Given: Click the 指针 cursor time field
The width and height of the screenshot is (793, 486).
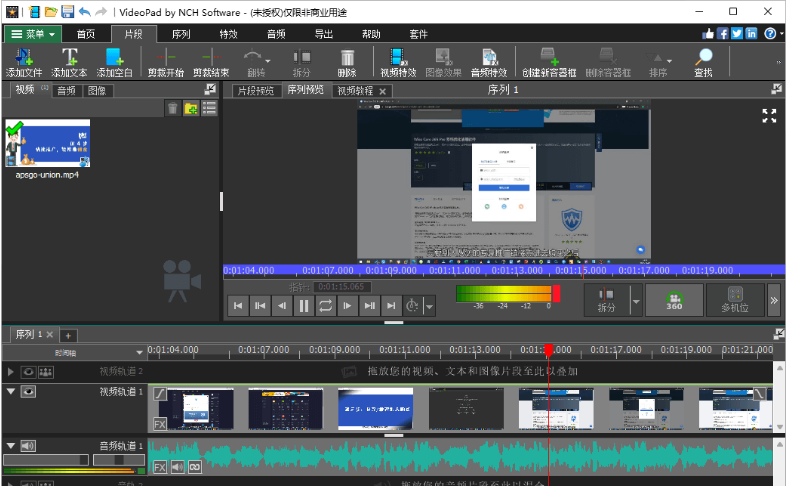Looking at the screenshot, I should click(342, 287).
